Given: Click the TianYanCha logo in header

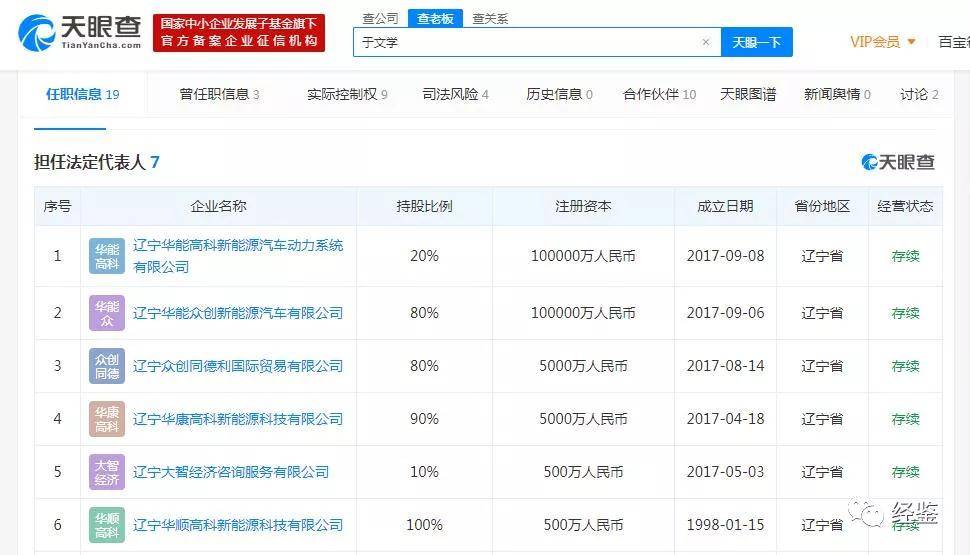Looking at the screenshot, I should (x=78, y=32).
